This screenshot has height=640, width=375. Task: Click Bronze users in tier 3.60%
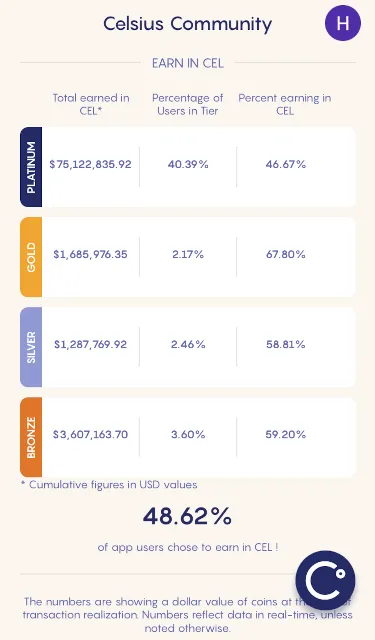point(188,434)
